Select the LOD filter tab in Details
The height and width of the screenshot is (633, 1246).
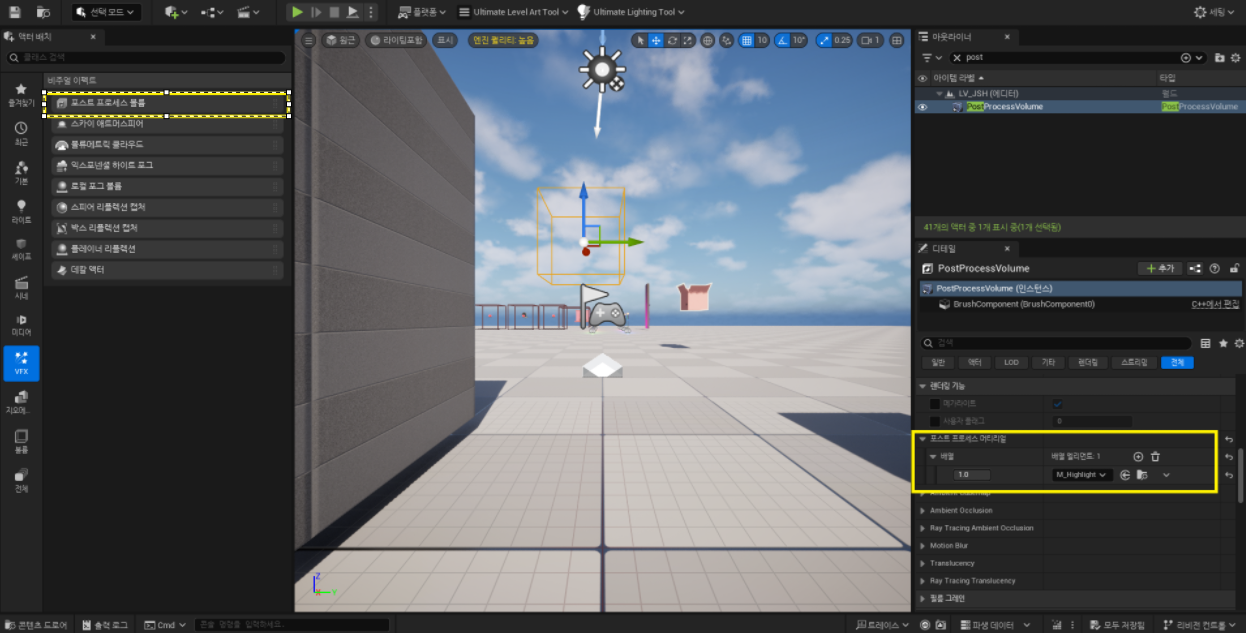click(x=1012, y=363)
